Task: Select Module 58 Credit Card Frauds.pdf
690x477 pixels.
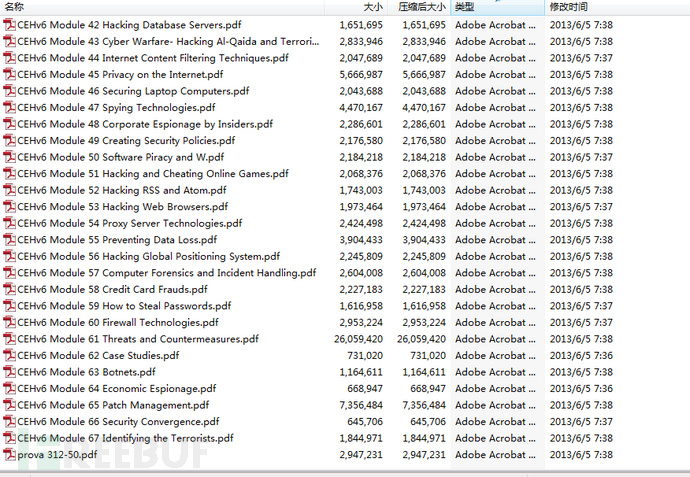Action: pos(112,290)
